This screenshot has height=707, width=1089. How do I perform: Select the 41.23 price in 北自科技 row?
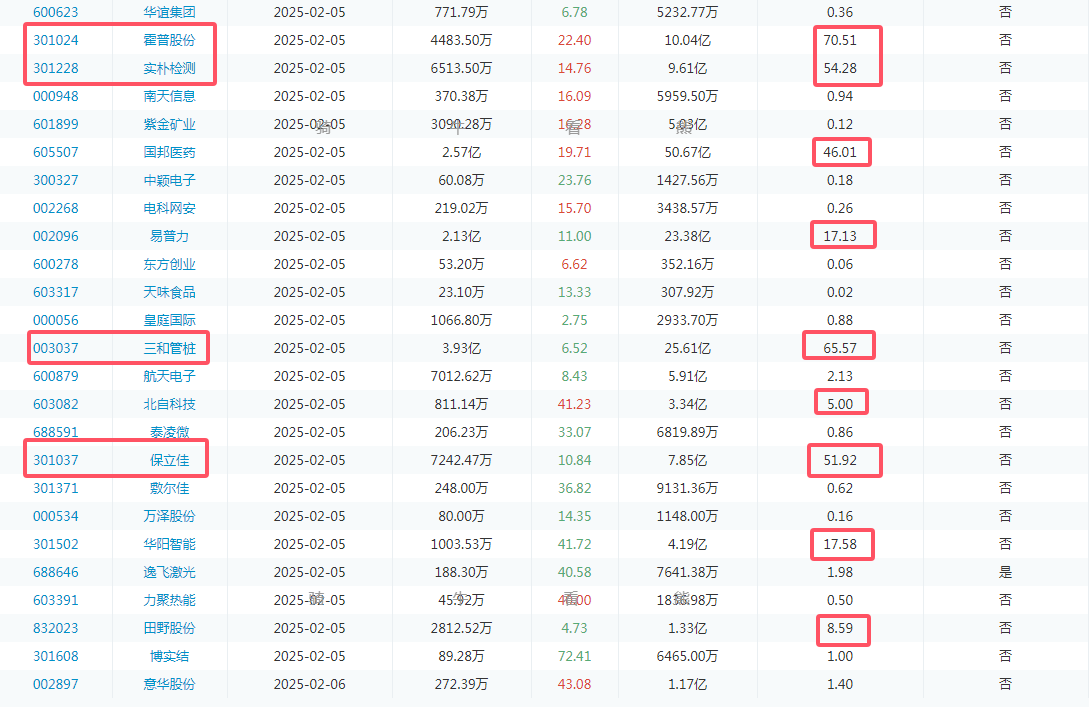click(574, 404)
